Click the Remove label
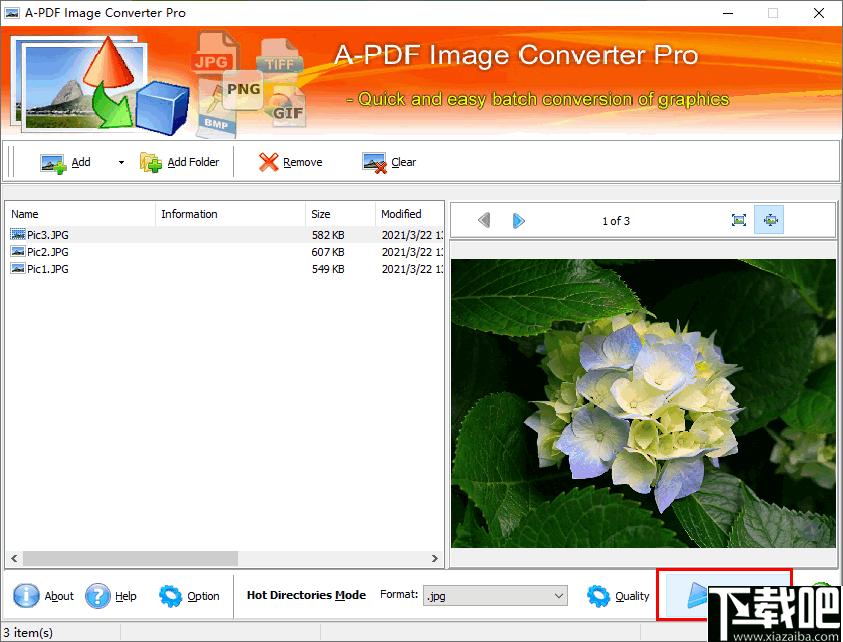 (303, 162)
